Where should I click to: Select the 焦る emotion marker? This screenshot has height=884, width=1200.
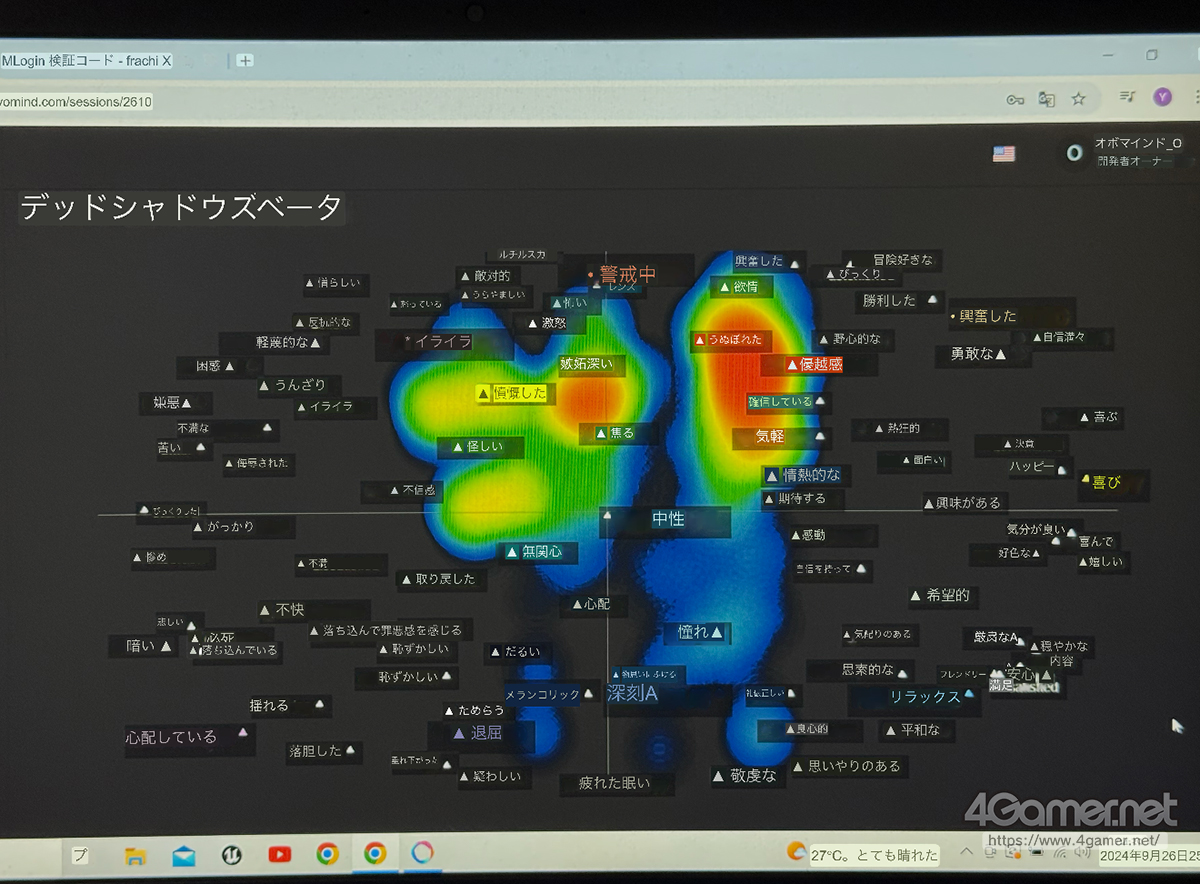pos(615,433)
